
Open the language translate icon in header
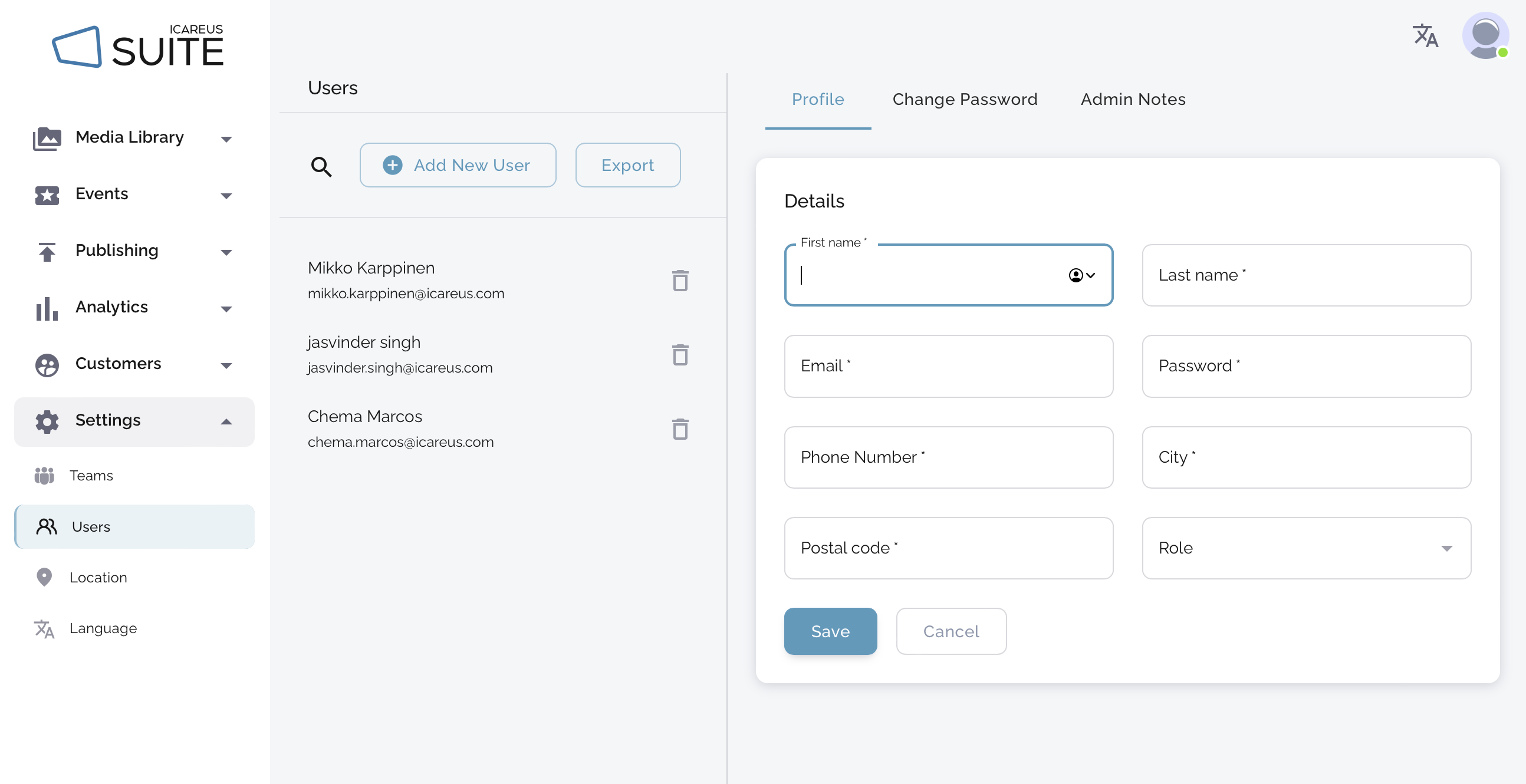pyautogui.click(x=1425, y=37)
